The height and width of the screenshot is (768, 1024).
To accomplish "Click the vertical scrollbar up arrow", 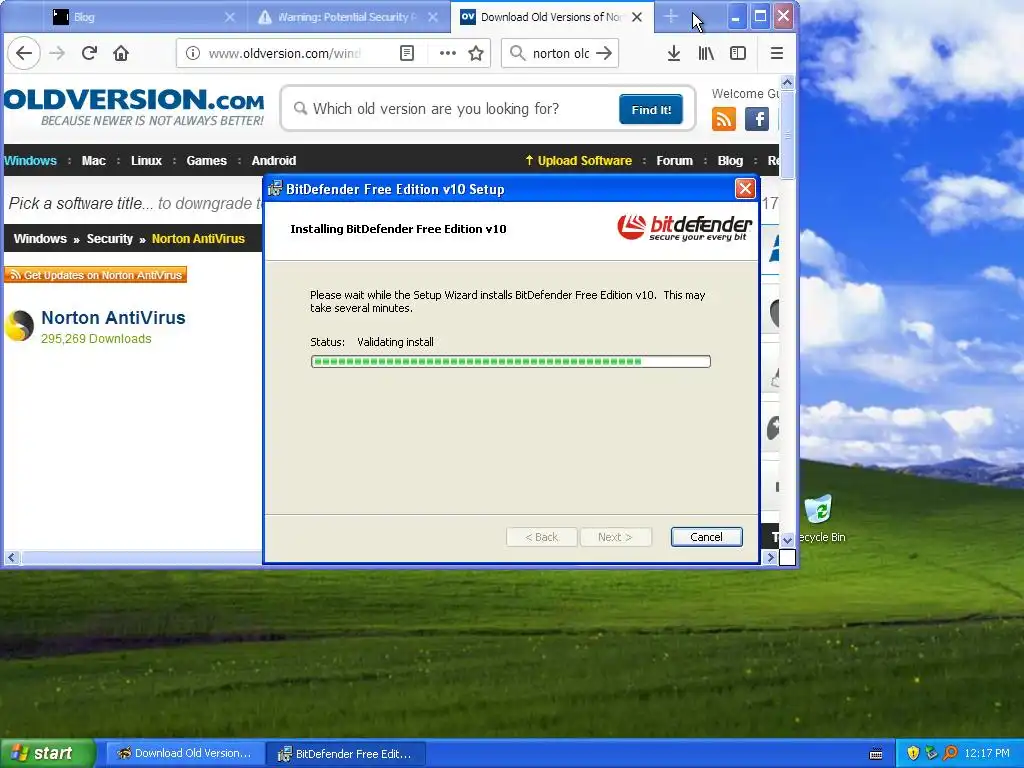I will click(787, 83).
